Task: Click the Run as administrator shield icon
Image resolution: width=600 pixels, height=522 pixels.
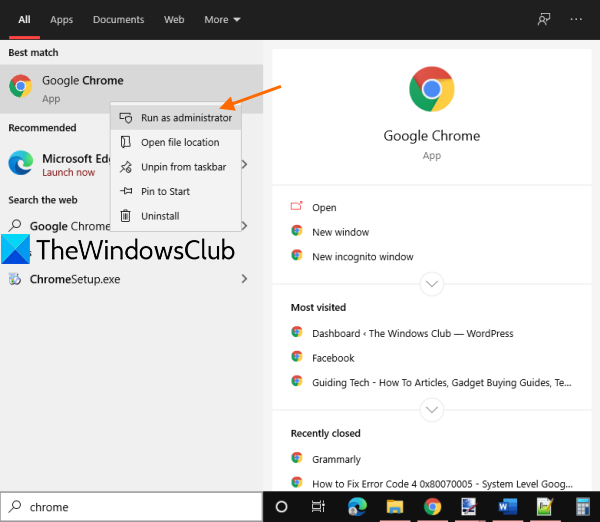Action: (x=126, y=118)
